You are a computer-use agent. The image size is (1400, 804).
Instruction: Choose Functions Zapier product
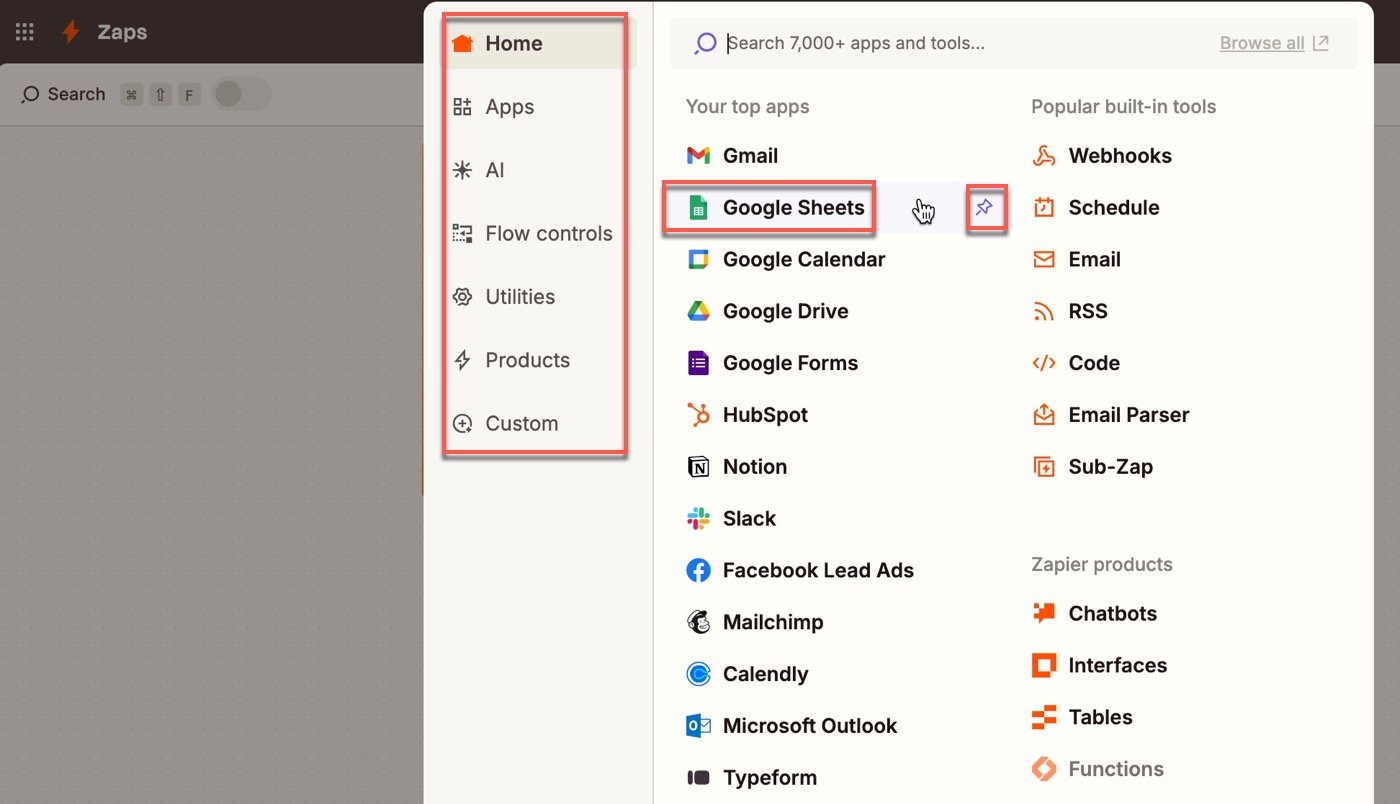1098,769
